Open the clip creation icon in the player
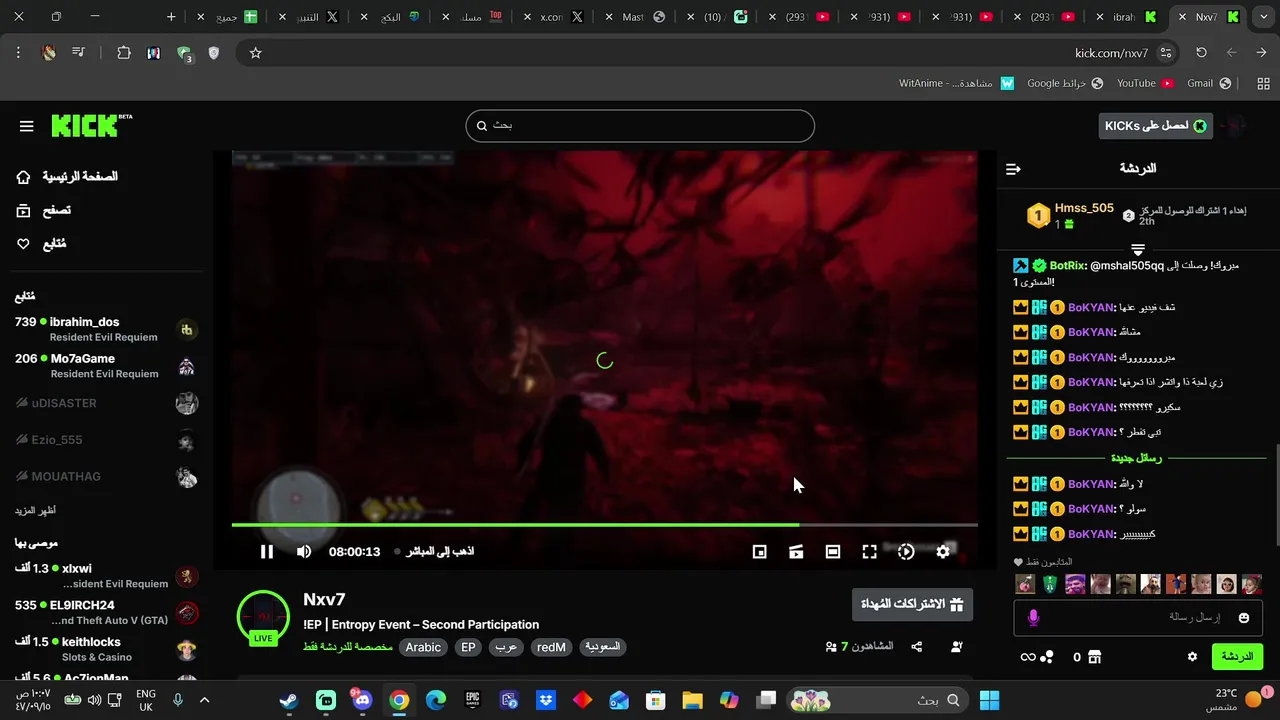The width and height of the screenshot is (1280, 720). (796, 551)
